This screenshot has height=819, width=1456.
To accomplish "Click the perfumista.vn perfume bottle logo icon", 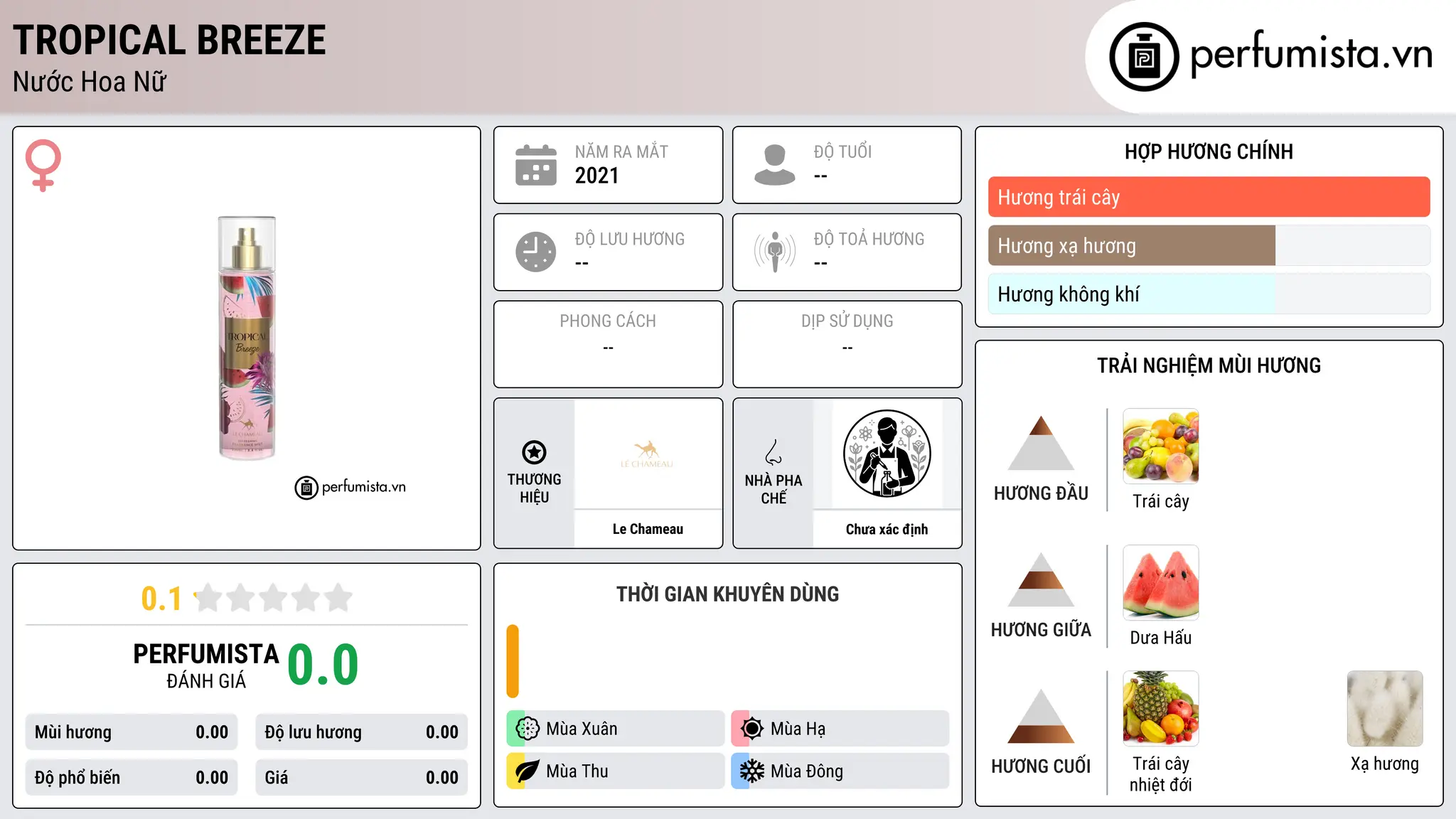I will coord(1144,57).
